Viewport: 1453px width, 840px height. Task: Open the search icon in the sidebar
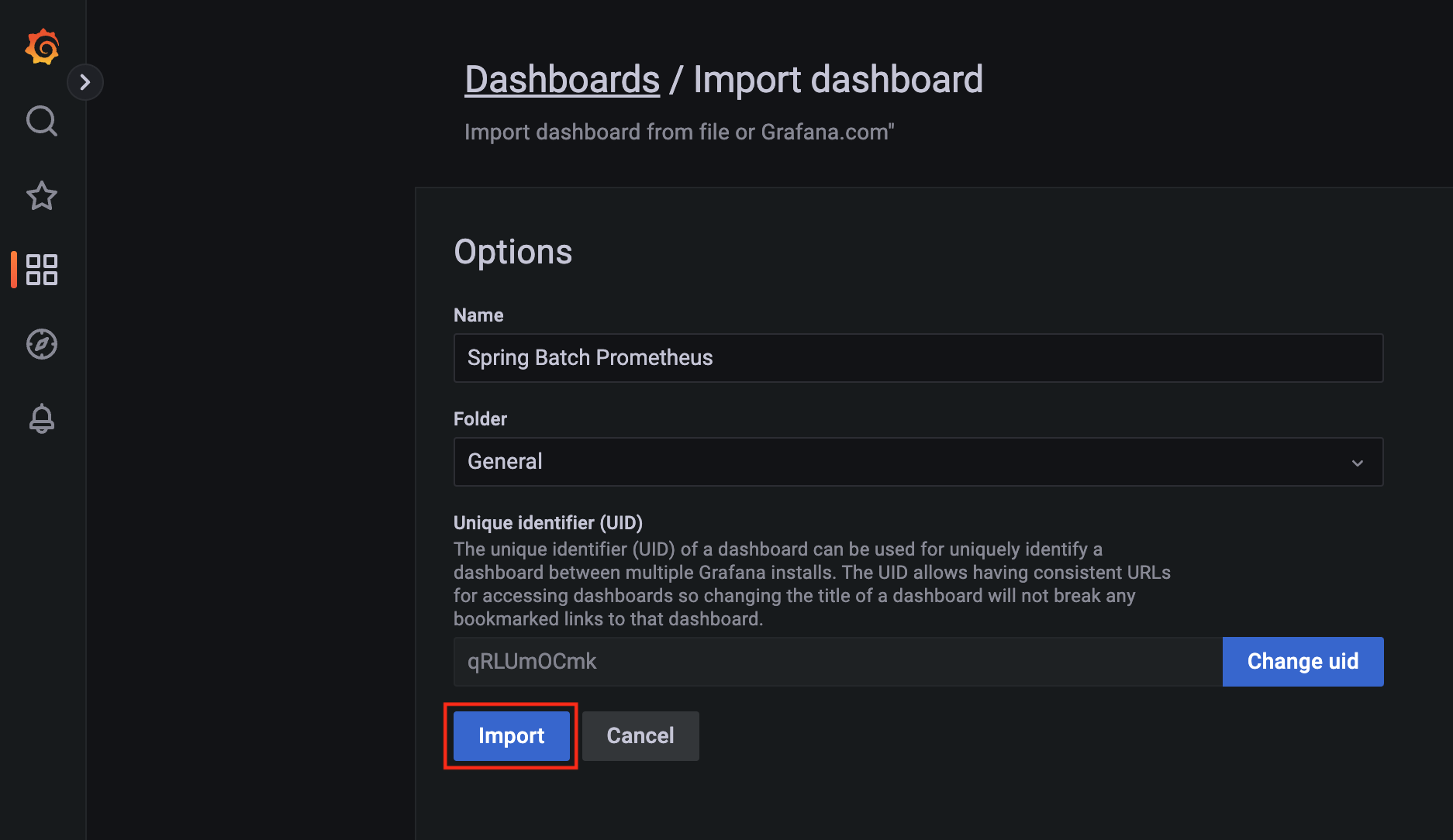(42, 121)
